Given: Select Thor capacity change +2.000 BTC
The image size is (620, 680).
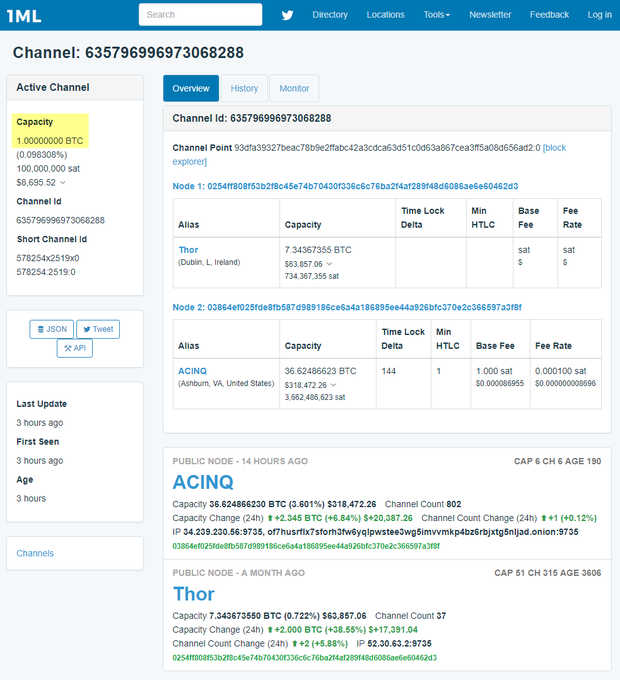Looking at the screenshot, I should [x=298, y=630].
